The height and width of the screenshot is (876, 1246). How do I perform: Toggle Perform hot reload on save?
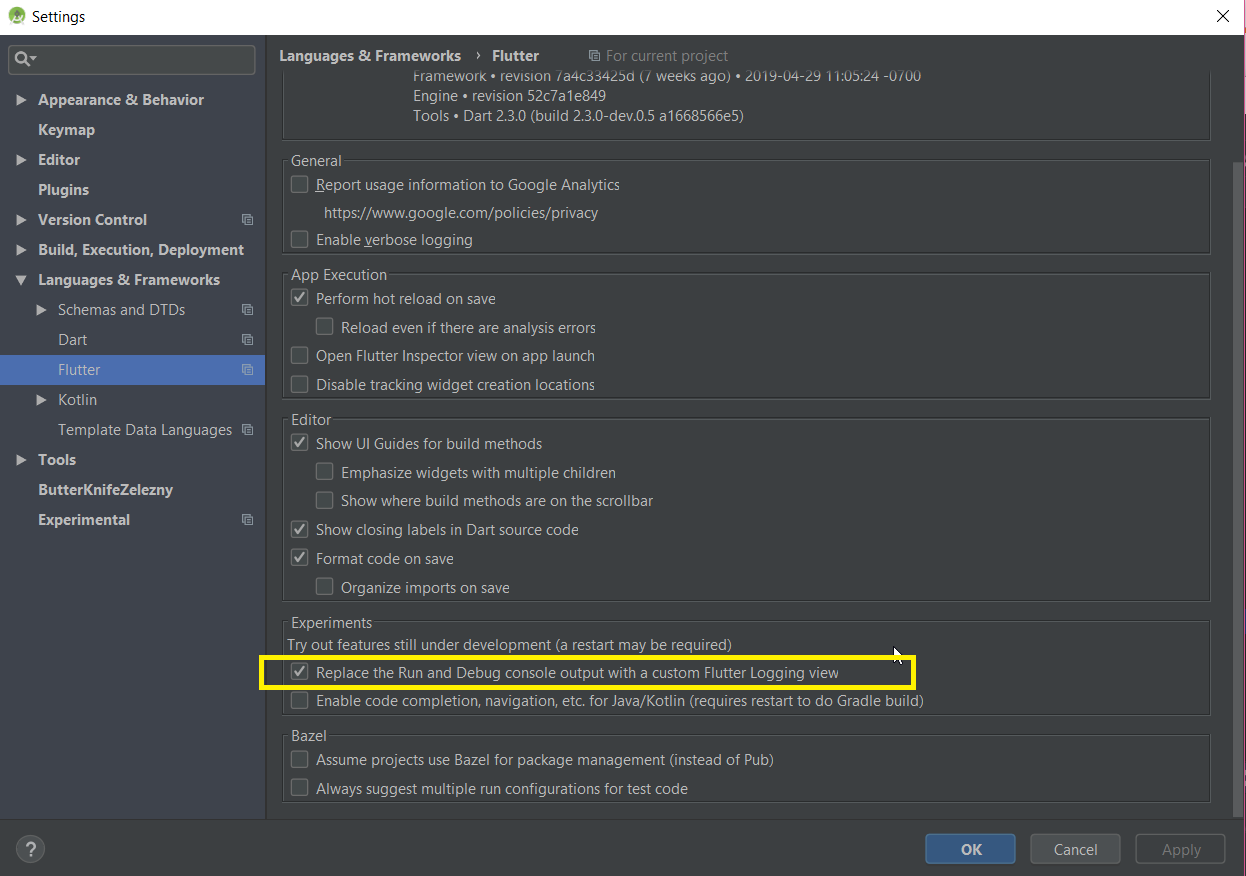tap(299, 298)
